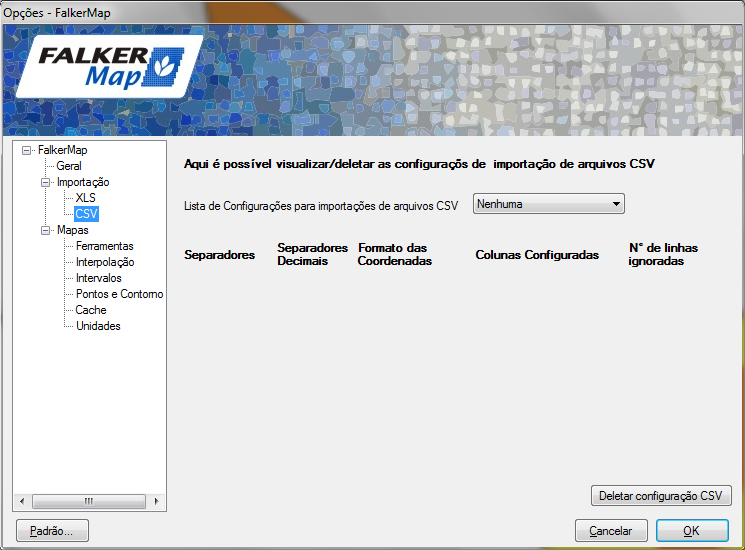Open the CSV configurations list dropdown
This screenshot has height=550, width=745.
pos(549,204)
